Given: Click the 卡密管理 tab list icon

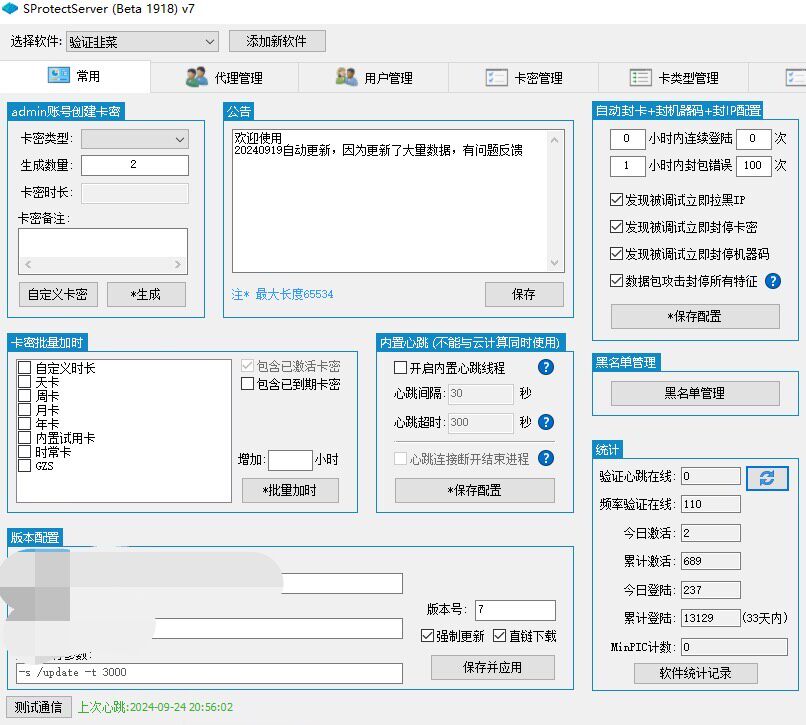Looking at the screenshot, I should [x=497, y=78].
